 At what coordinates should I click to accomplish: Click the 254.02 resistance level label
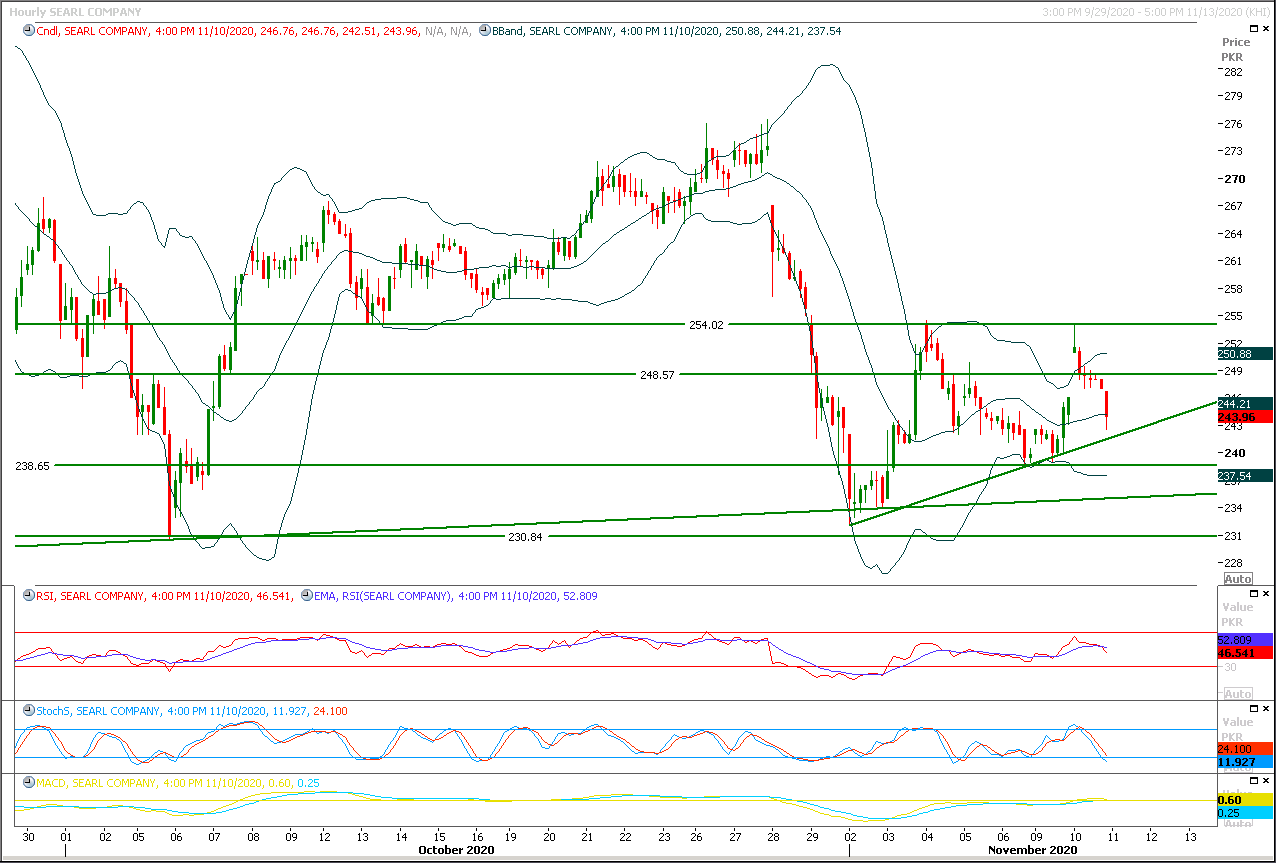click(705, 325)
